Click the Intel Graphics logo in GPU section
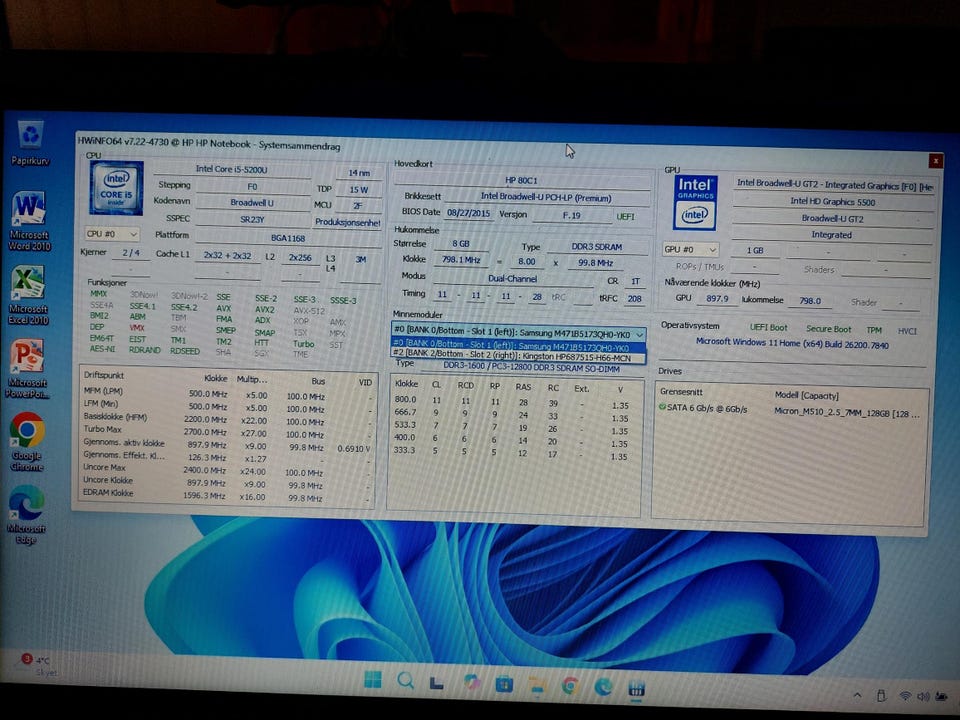 (x=696, y=203)
